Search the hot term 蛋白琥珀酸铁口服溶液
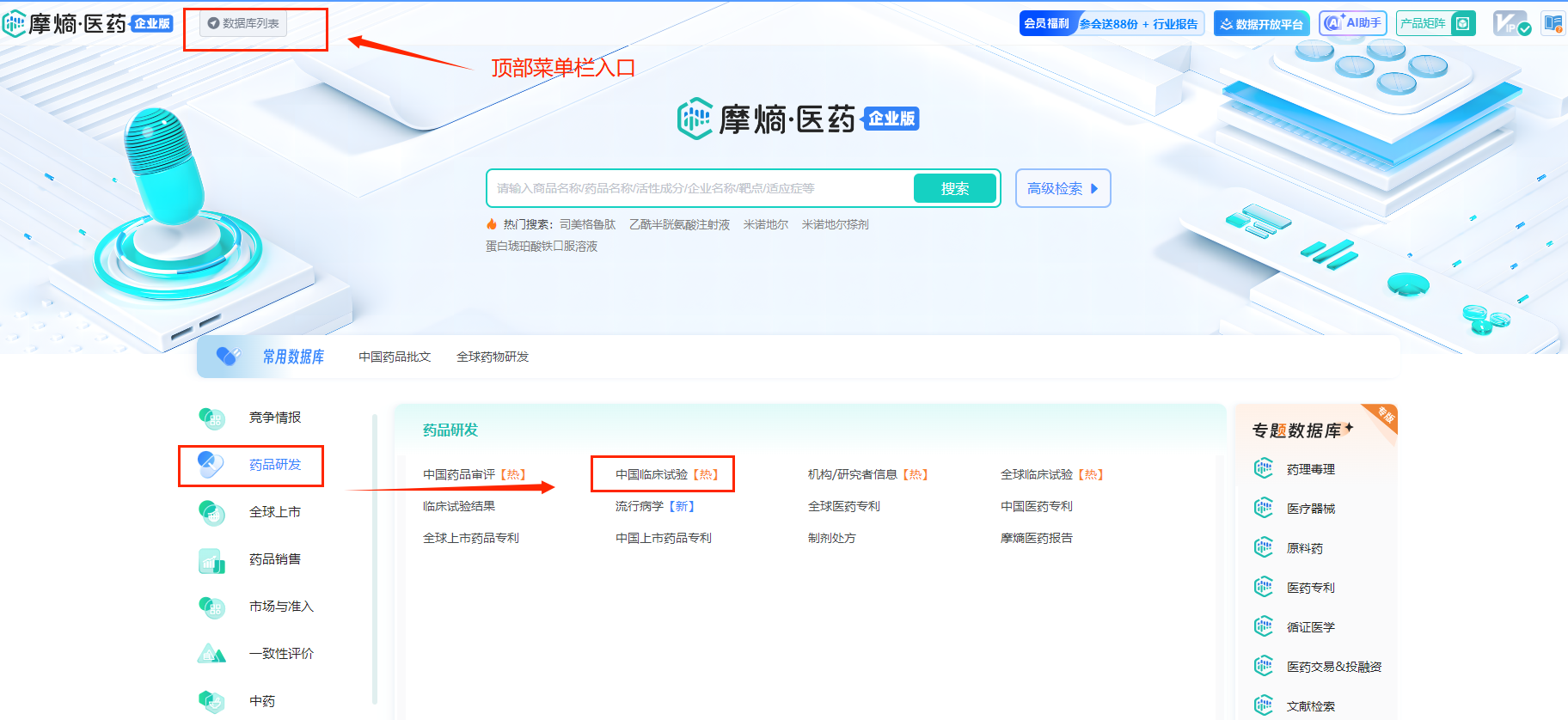This screenshot has width=1568, height=720. 542,246
